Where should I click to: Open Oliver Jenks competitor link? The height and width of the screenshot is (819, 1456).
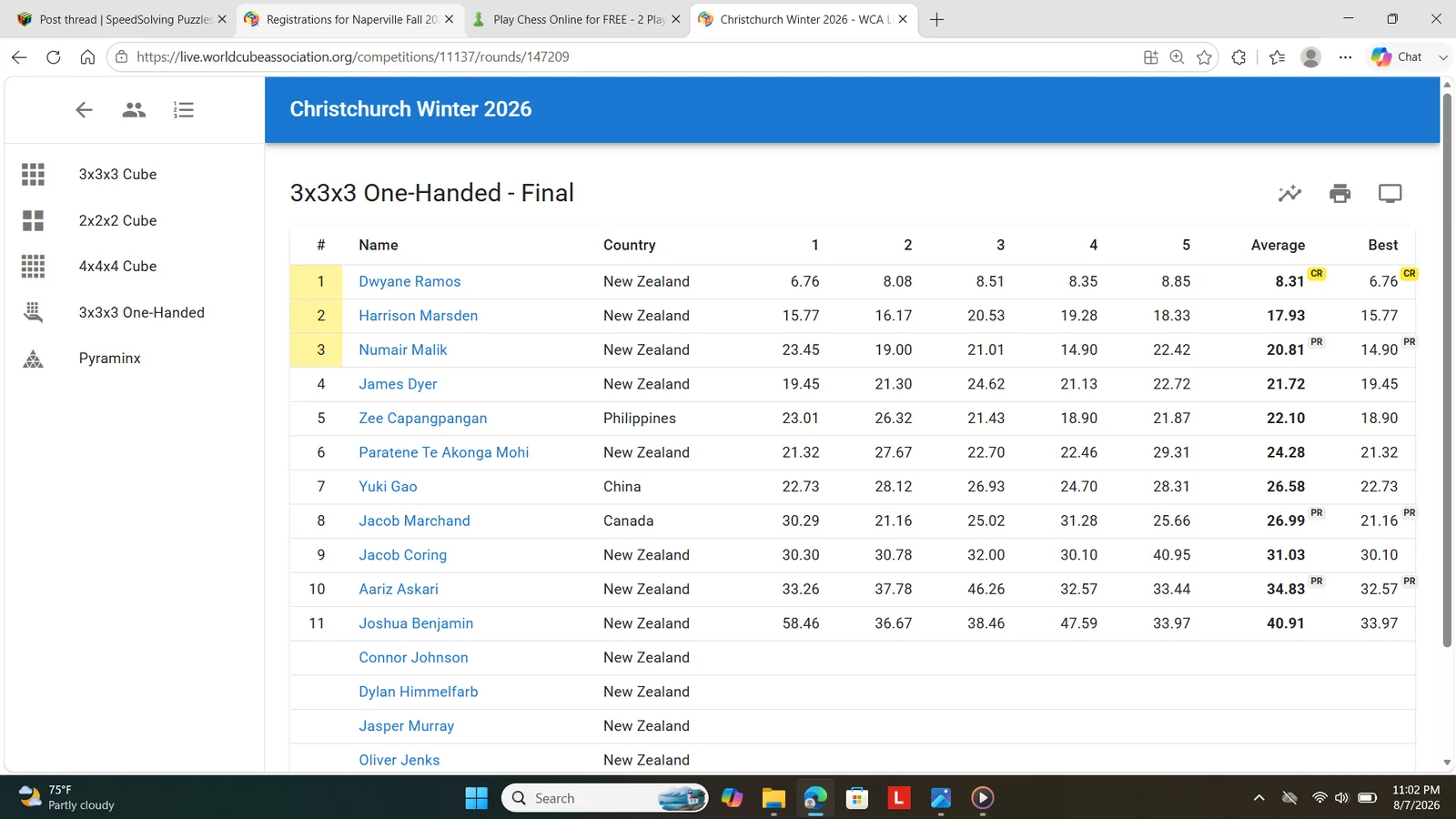coord(399,760)
